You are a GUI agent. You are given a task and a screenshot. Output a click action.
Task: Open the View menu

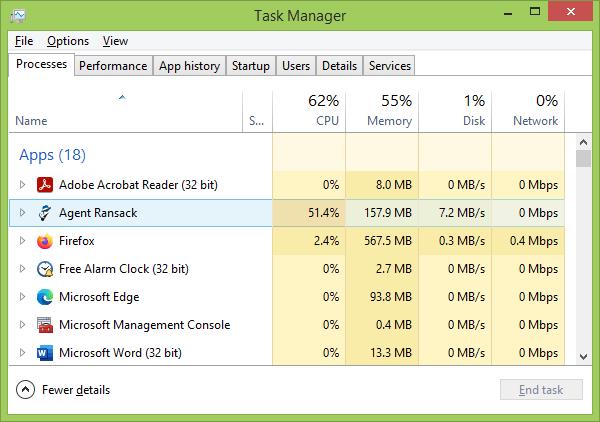click(x=115, y=41)
